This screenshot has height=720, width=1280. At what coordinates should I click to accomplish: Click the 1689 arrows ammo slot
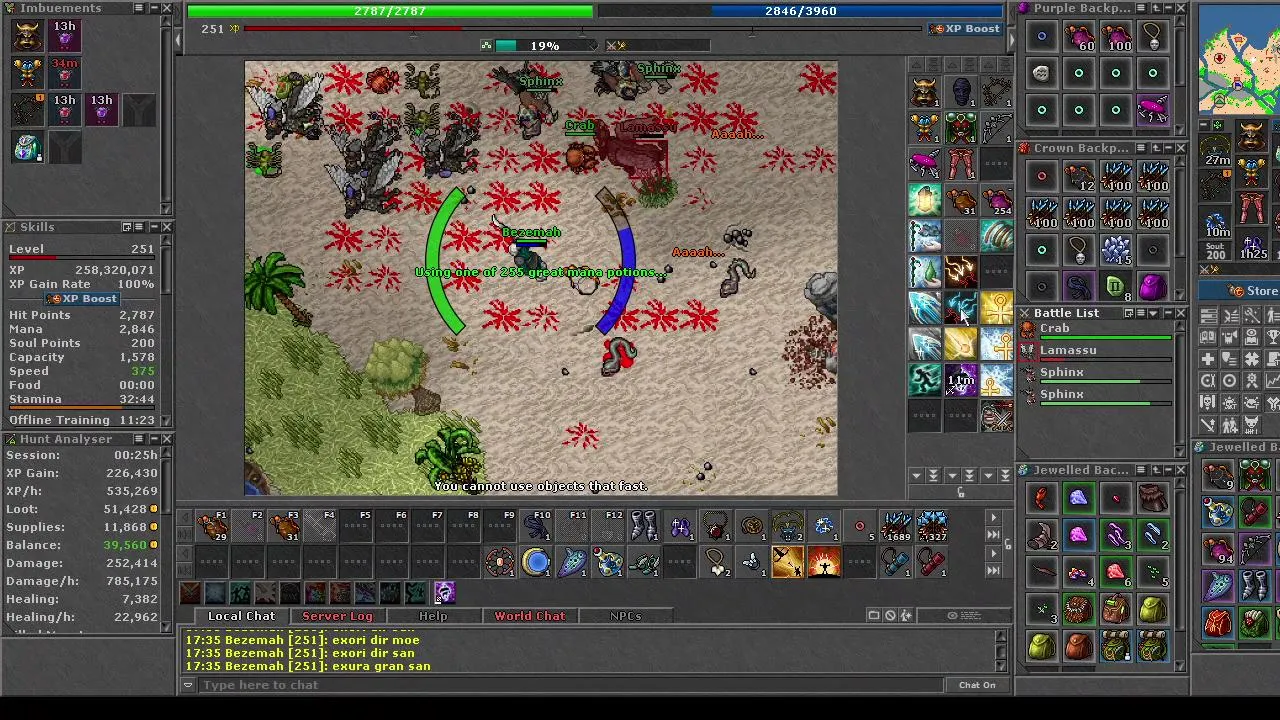click(897, 526)
